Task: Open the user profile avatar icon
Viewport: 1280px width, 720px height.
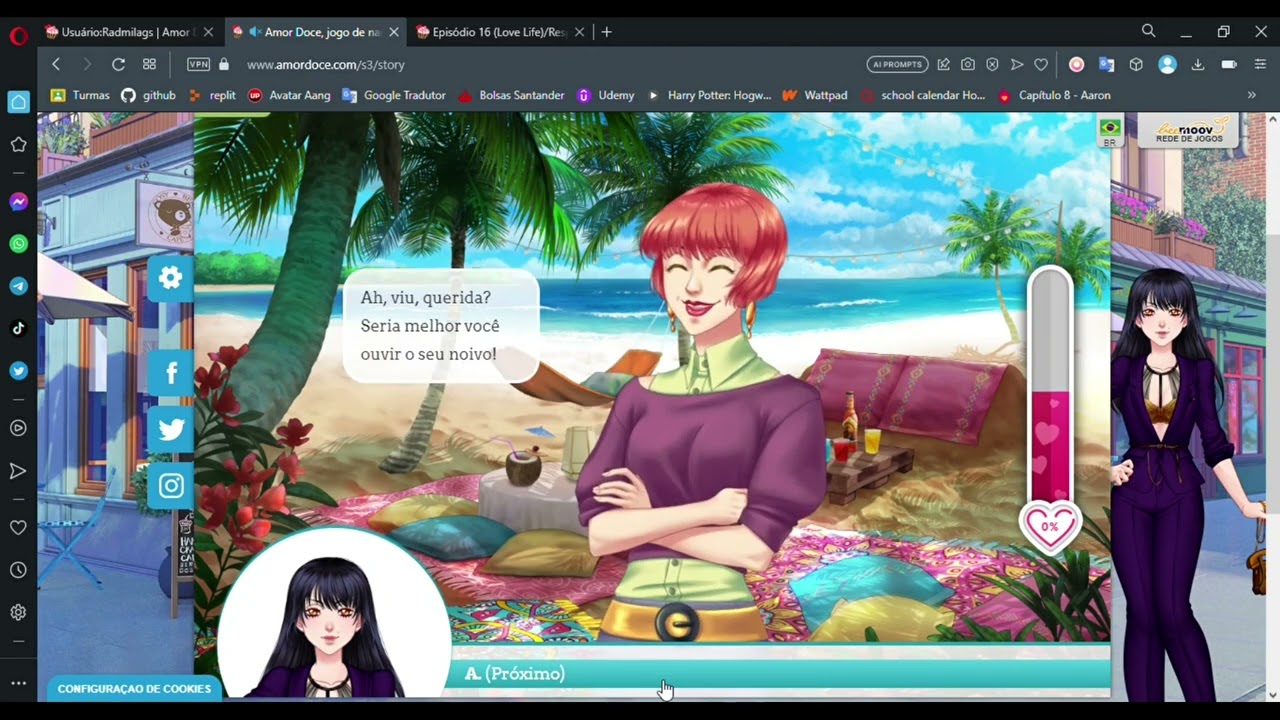Action: click(1167, 64)
